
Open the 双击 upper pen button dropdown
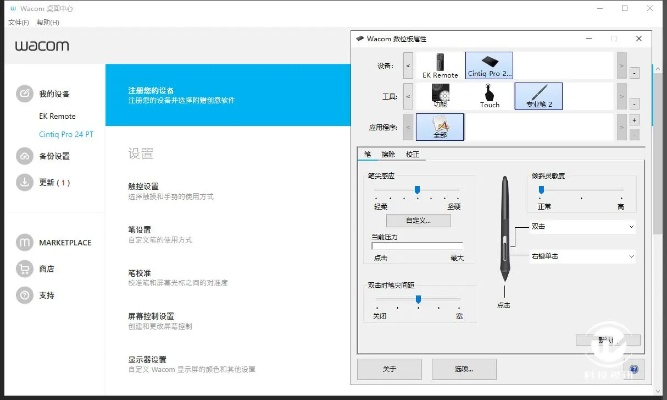click(x=583, y=227)
